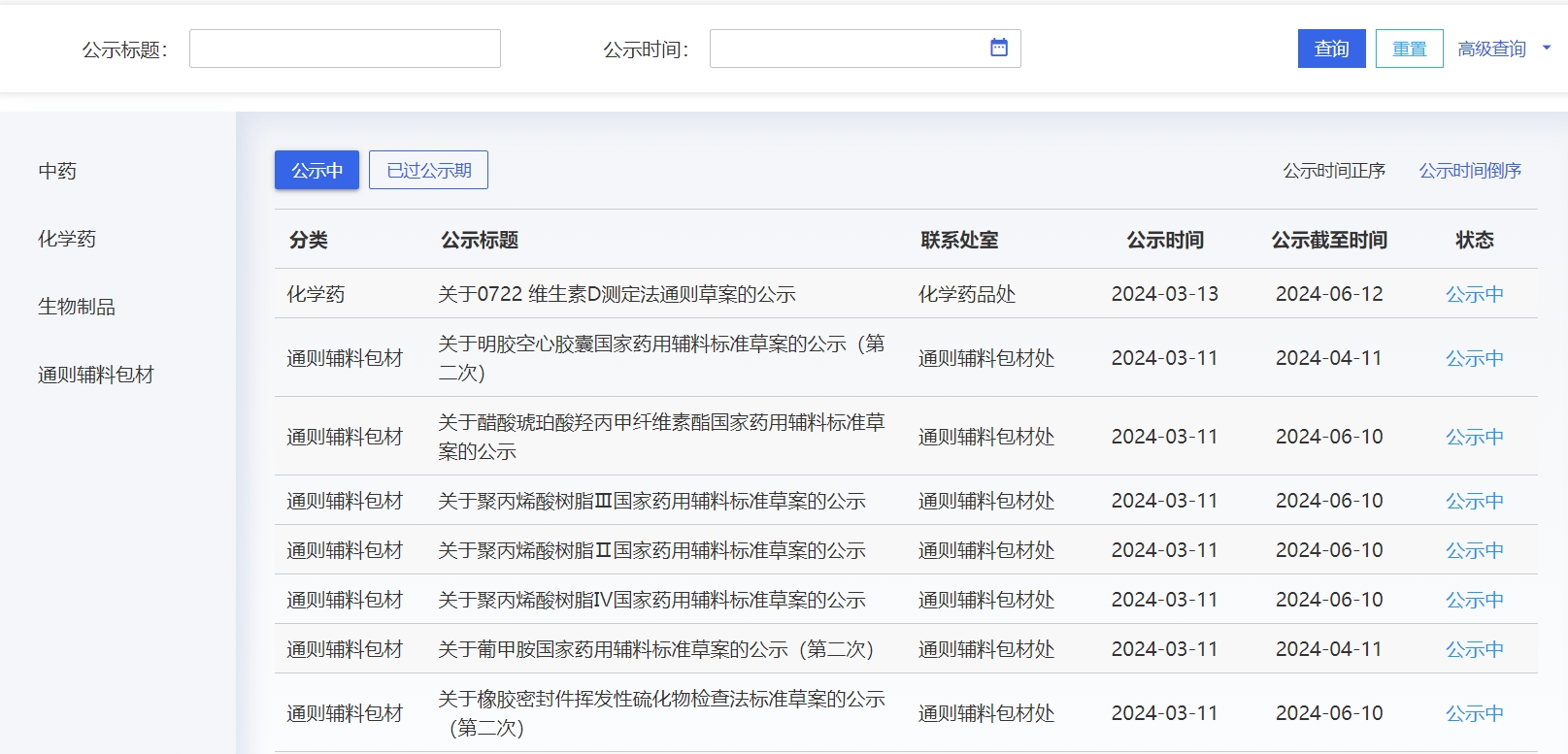This screenshot has width=1568, height=754.
Task: Switch to the 已过公示期 tab
Action: [x=428, y=170]
